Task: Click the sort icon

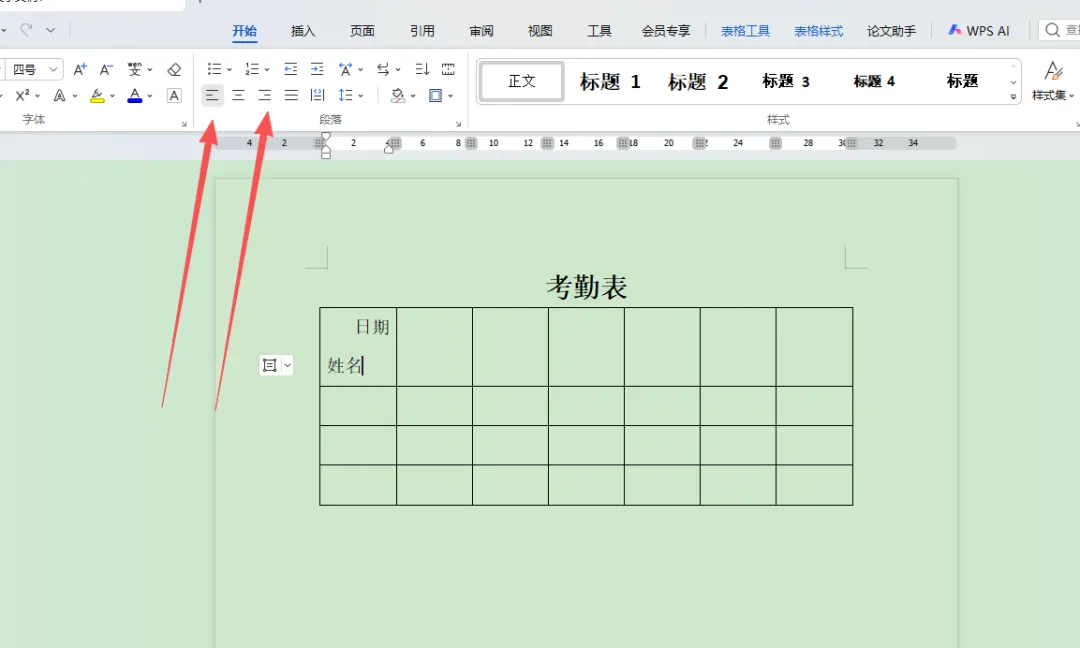Action: [x=422, y=69]
